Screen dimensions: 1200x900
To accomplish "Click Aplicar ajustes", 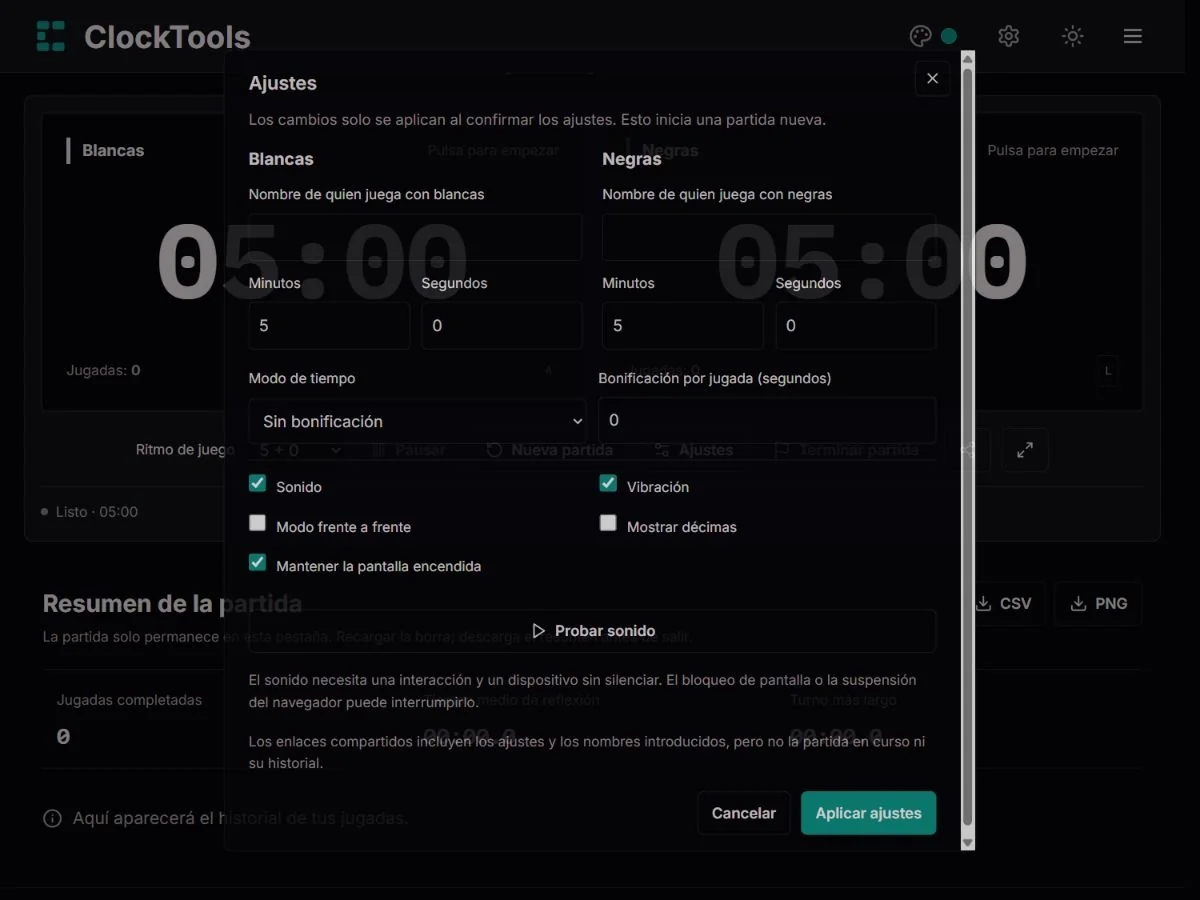I will (x=868, y=813).
